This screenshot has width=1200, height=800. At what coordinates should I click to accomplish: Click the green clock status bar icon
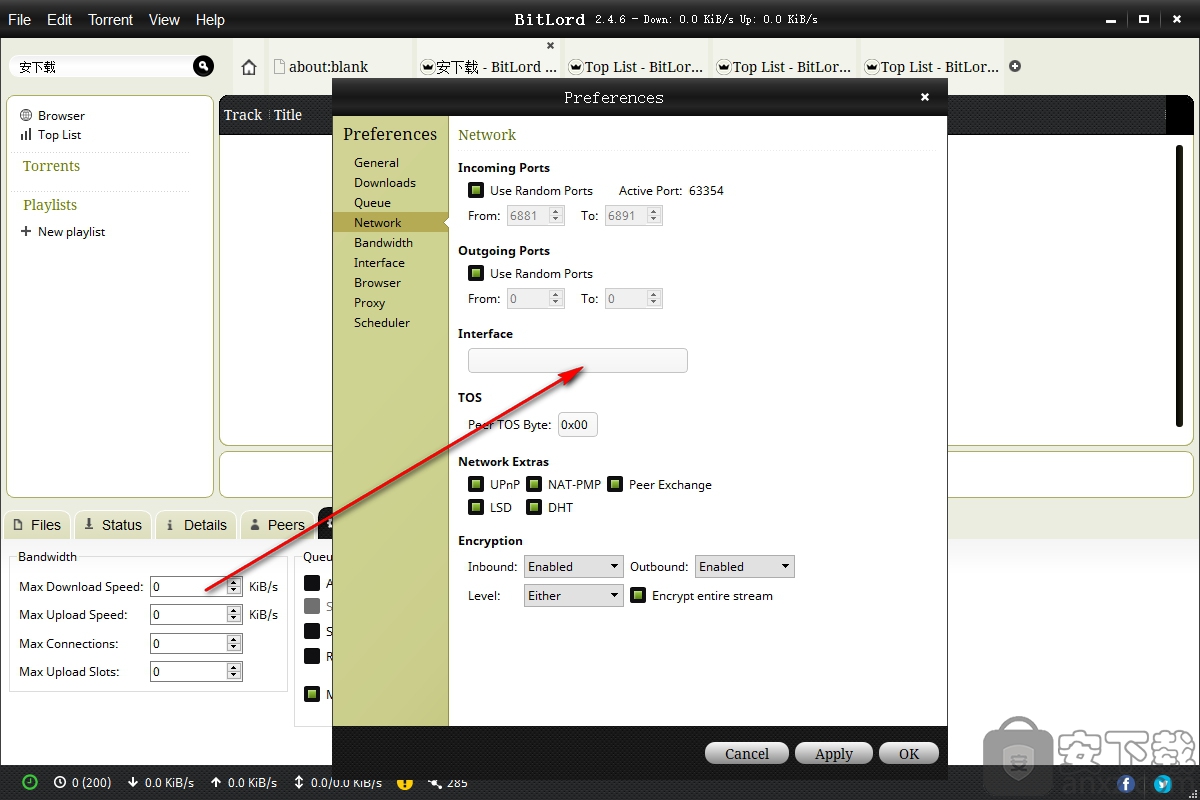click(x=30, y=782)
